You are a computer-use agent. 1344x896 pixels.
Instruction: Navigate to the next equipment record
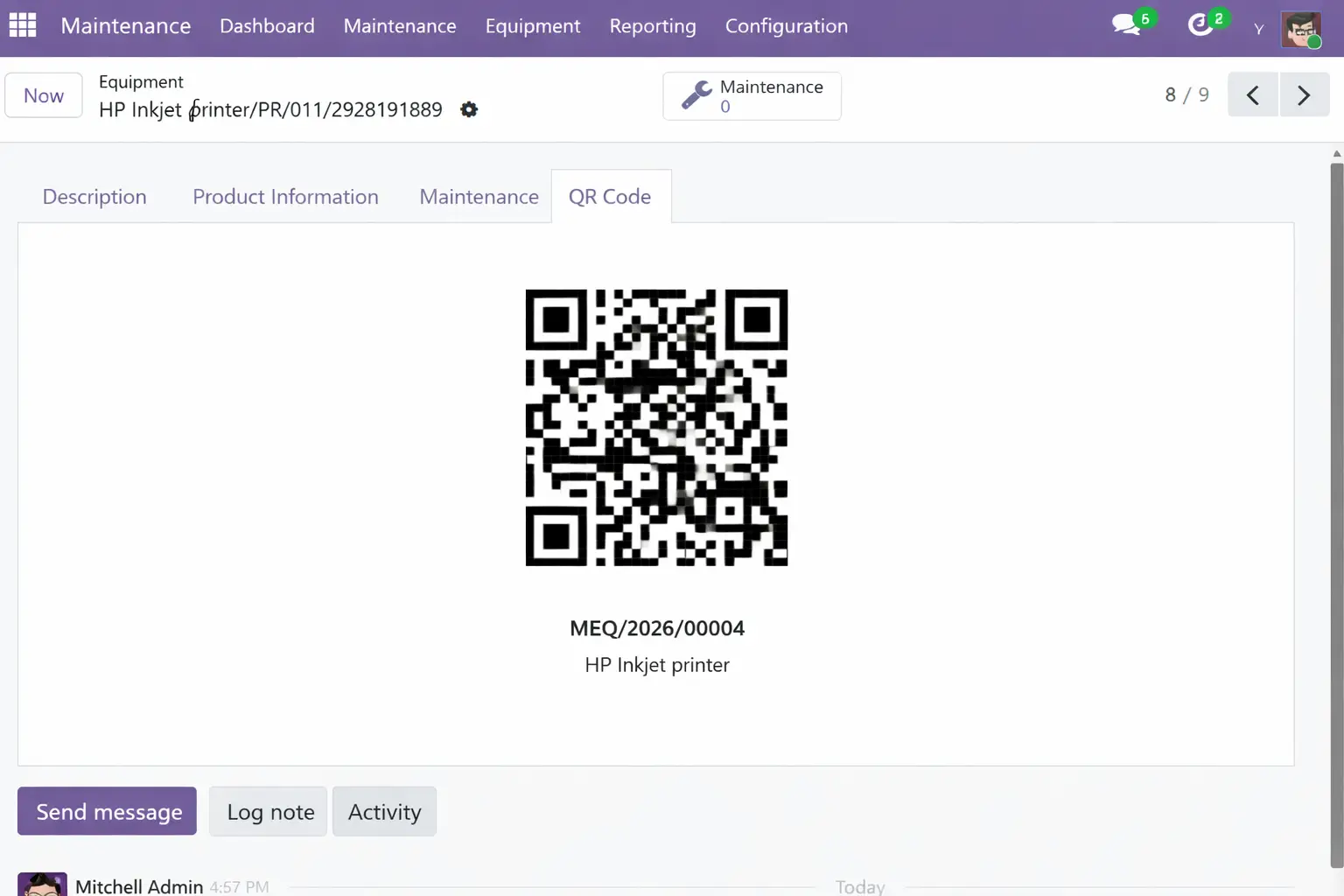coord(1304,94)
